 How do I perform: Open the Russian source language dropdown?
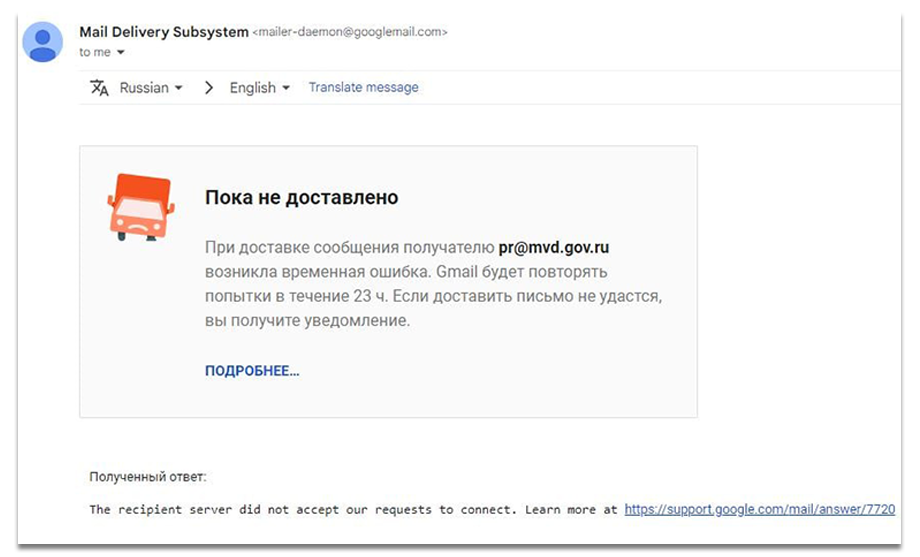(x=151, y=87)
